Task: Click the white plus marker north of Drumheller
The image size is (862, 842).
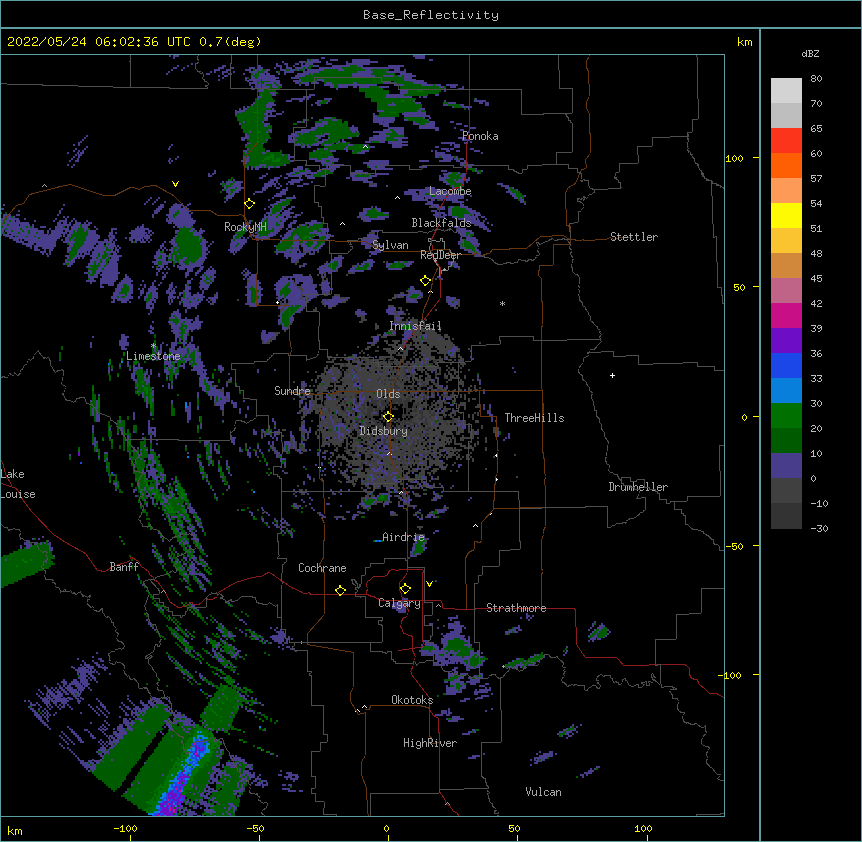Action: (x=612, y=375)
